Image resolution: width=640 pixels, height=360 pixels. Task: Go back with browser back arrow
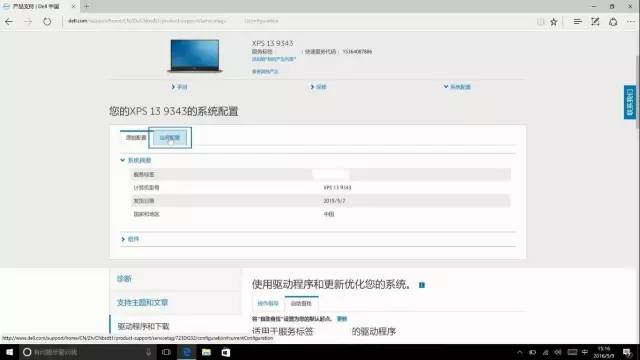click(9, 22)
